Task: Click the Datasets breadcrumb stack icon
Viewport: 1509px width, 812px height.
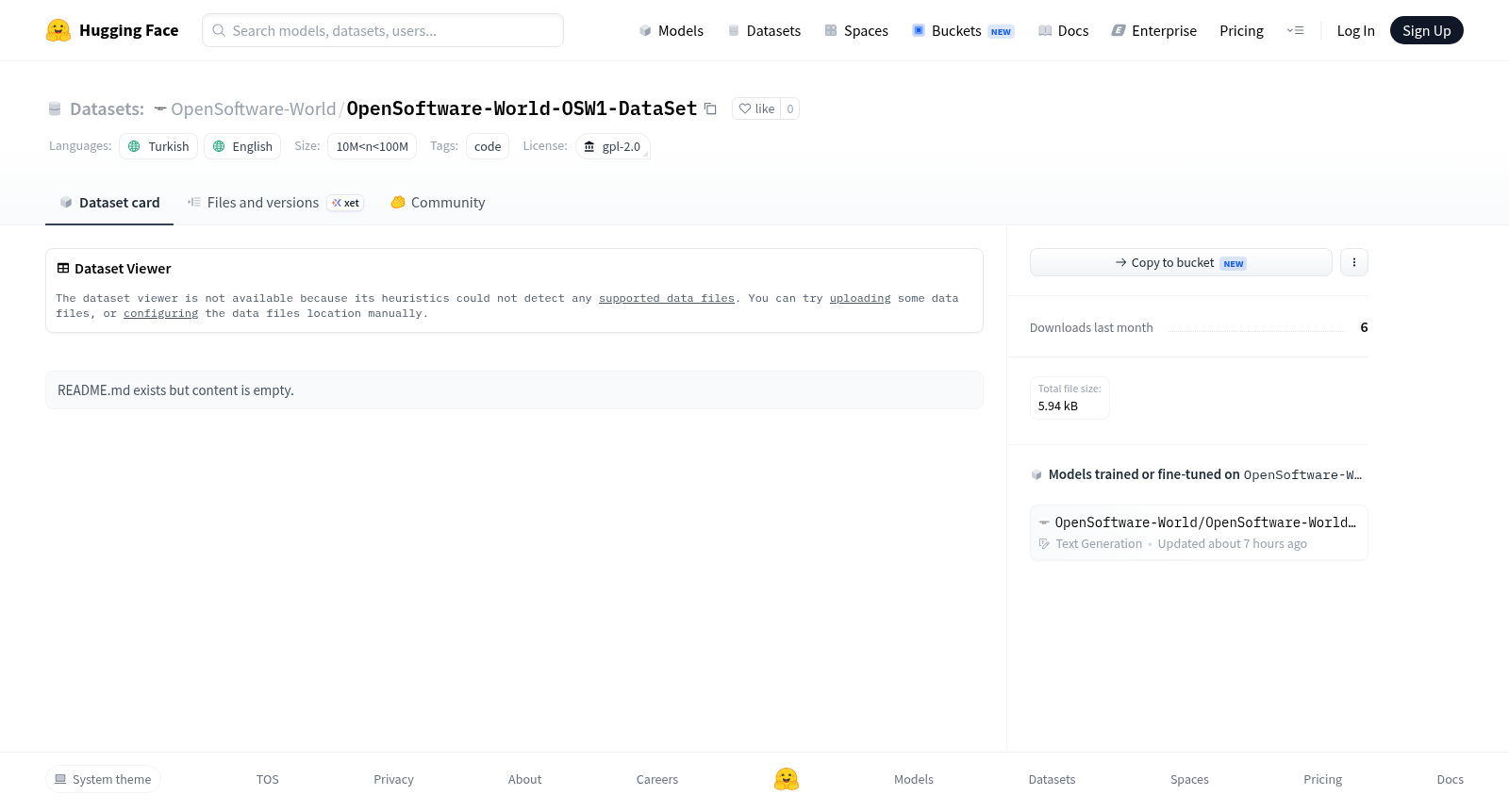Action: [x=55, y=109]
